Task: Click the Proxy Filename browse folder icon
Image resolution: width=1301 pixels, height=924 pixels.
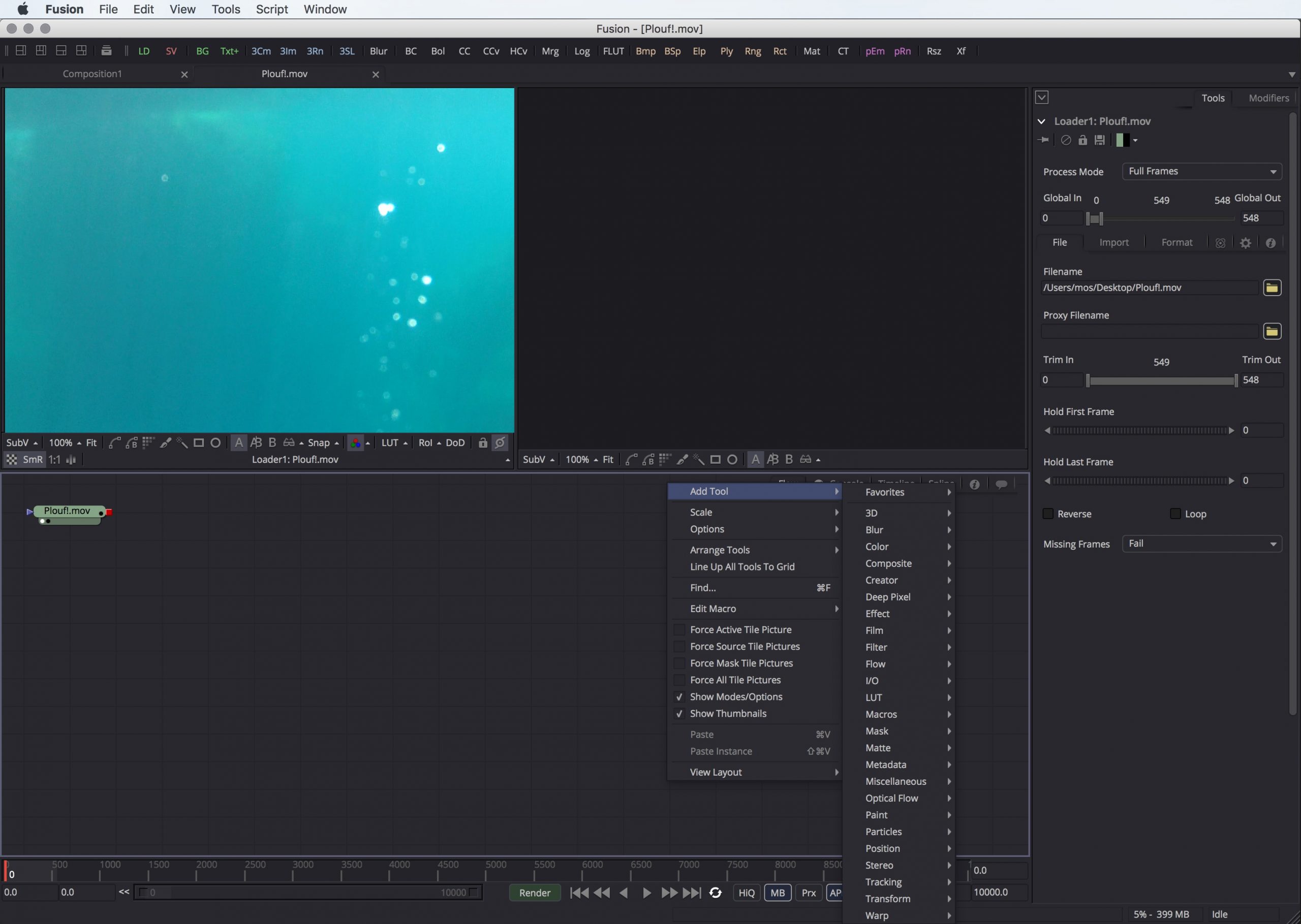Action: coord(1272,332)
